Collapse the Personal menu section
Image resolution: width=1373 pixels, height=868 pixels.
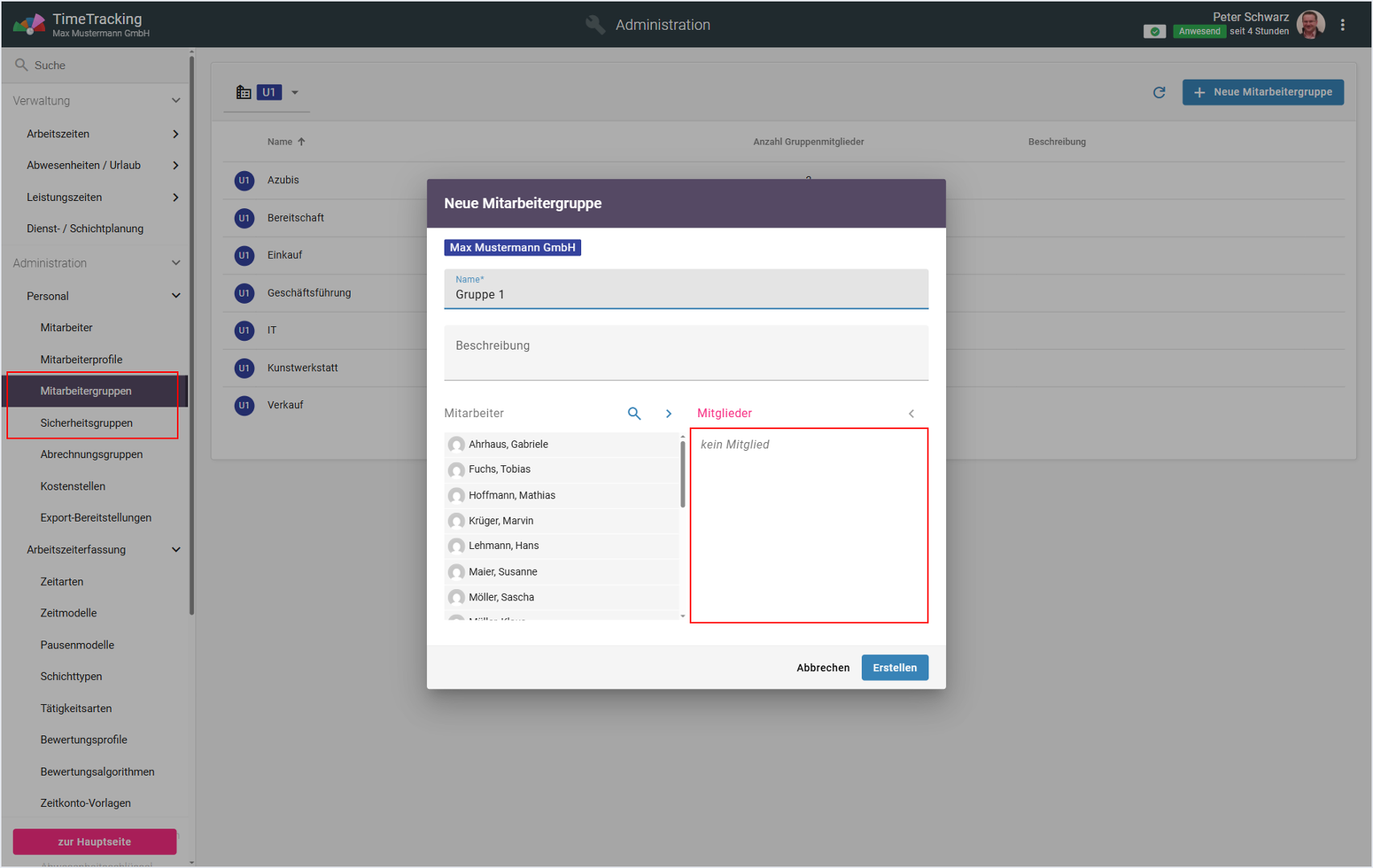[175, 296]
